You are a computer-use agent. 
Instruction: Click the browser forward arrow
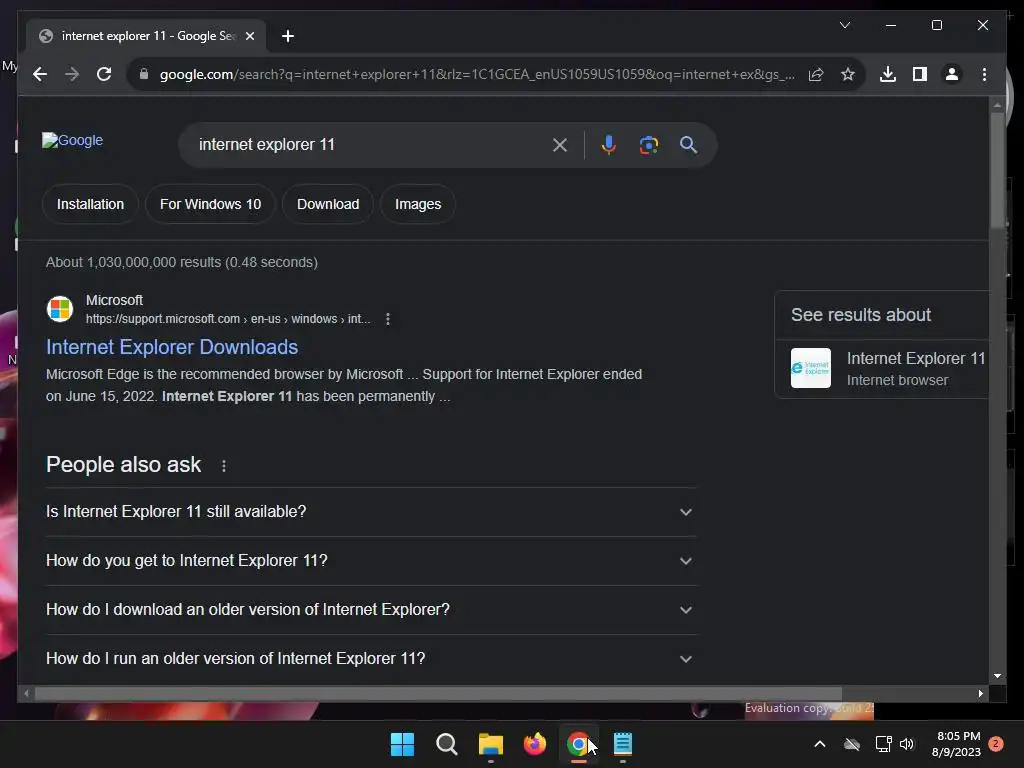(x=72, y=74)
